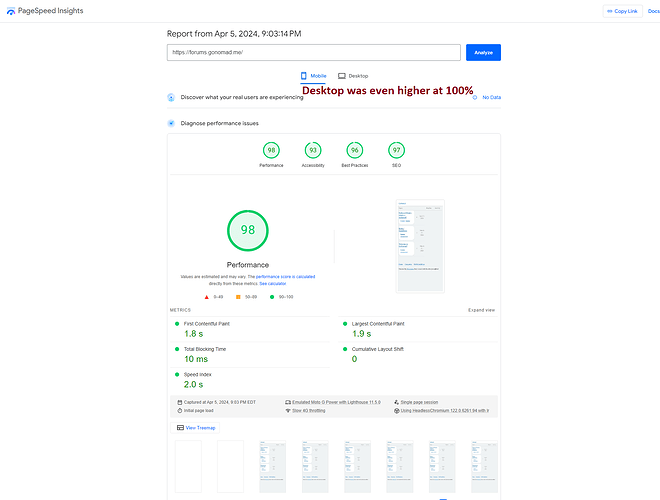Click green dot beside Cumulative Layout Shift
This screenshot has width=660, height=500.
pos(345,349)
